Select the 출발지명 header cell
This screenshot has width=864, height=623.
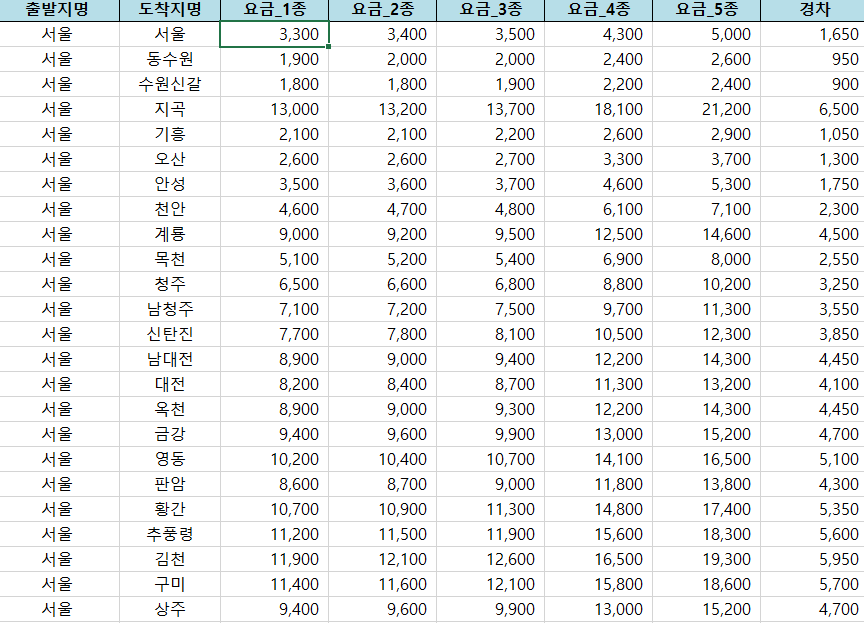(x=60, y=10)
